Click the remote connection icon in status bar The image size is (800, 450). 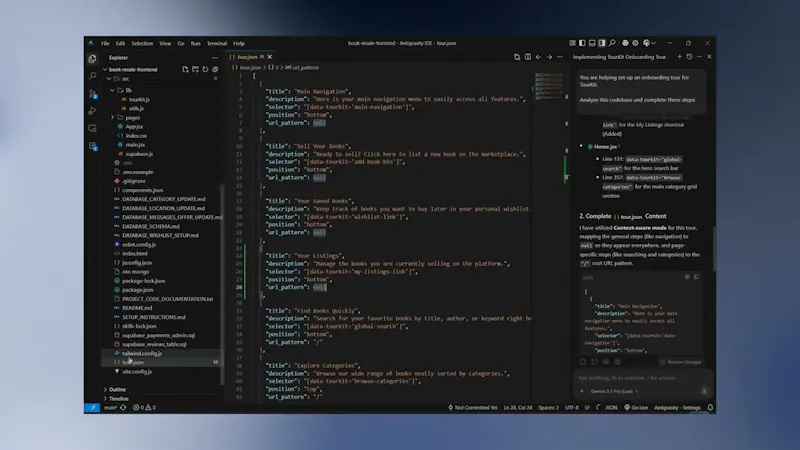92,408
